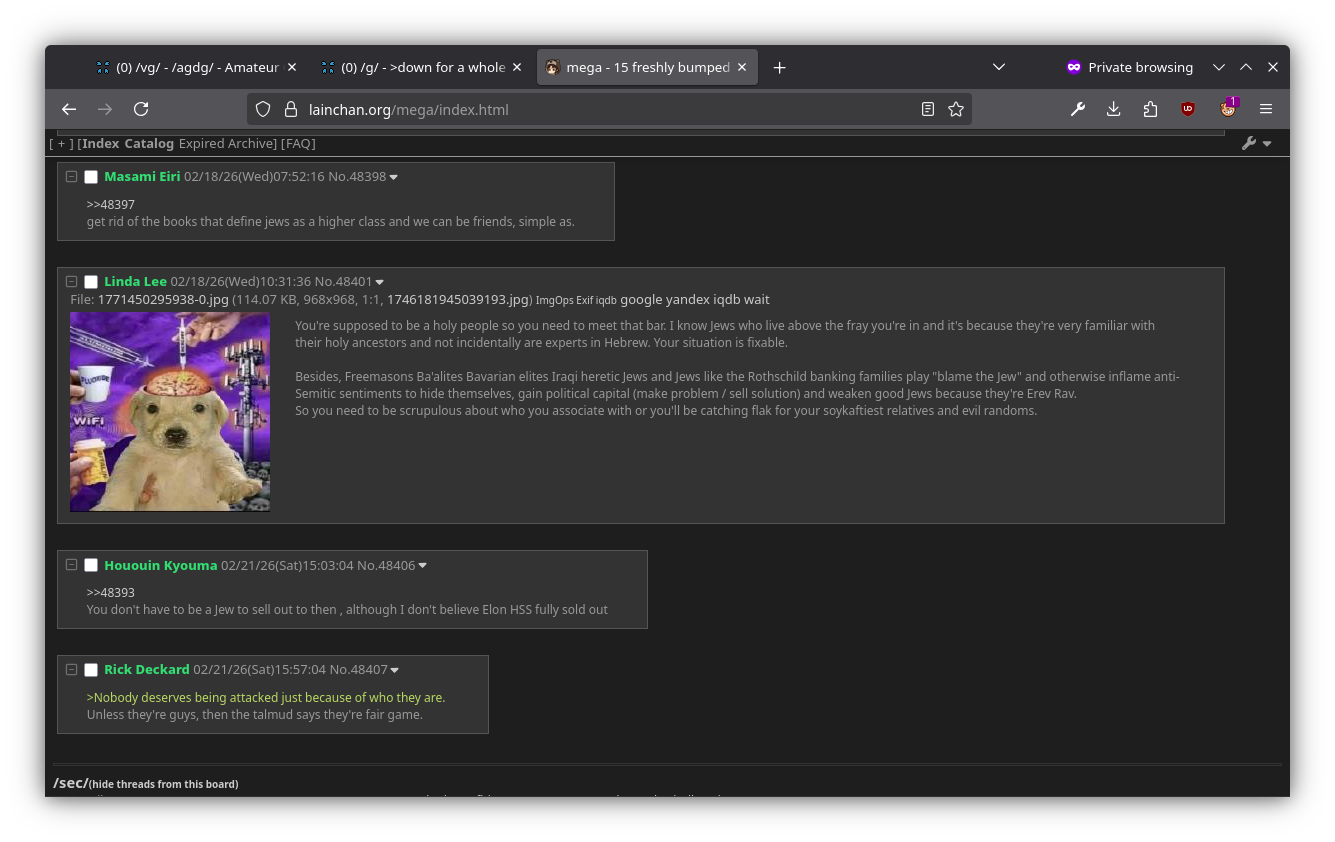
Task: View site security padlock info
Action: click(291, 109)
